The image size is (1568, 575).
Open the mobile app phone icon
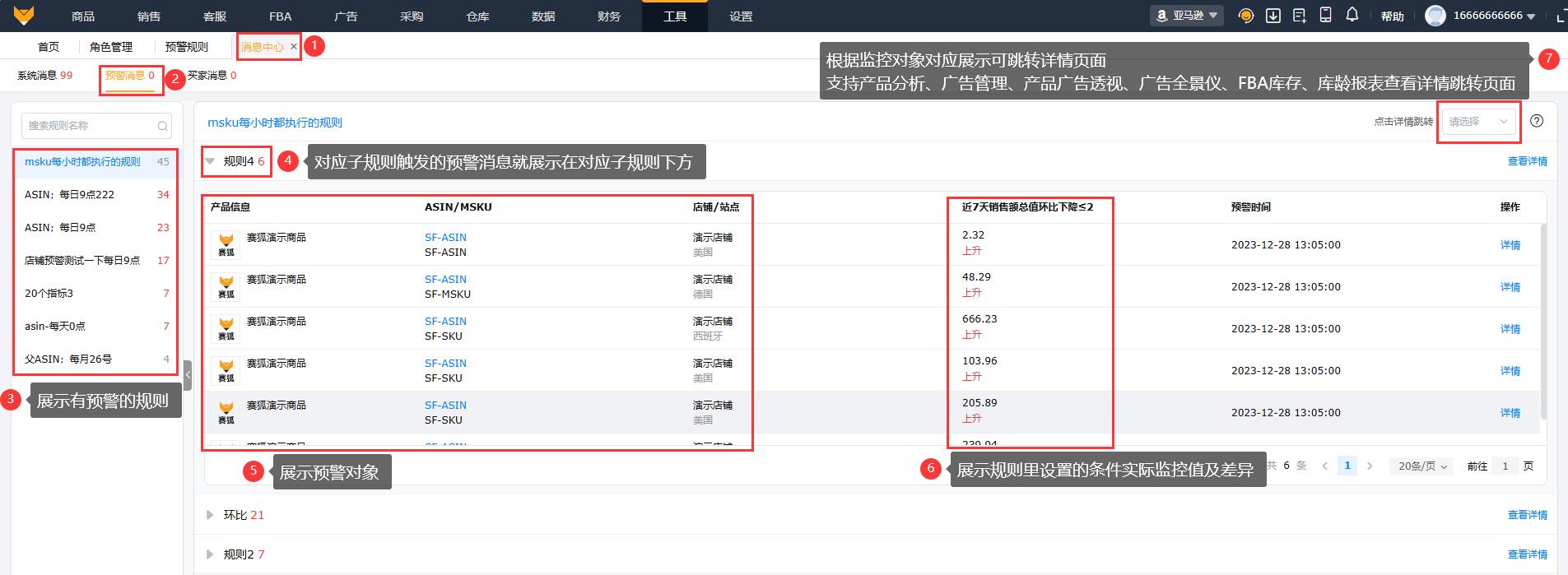[x=1326, y=15]
